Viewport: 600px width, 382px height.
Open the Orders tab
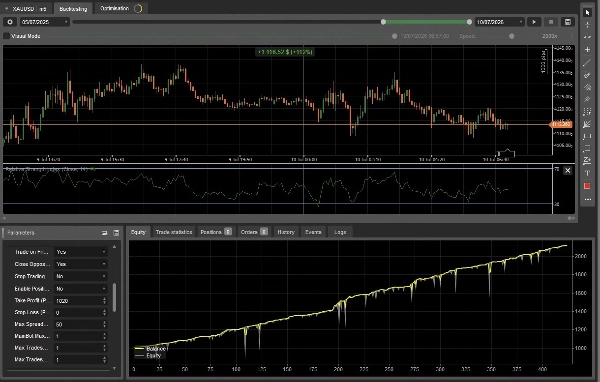pyautogui.click(x=254, y=232)
